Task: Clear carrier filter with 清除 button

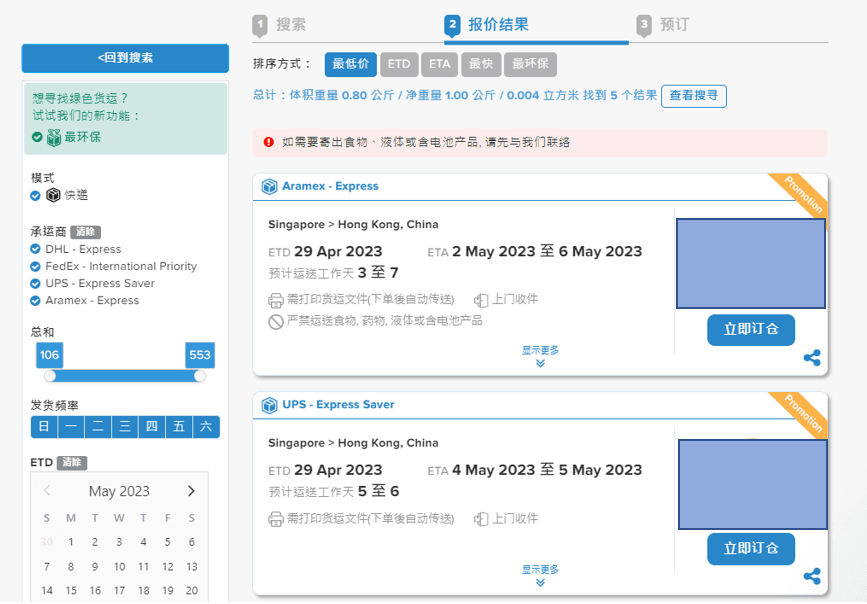Action: (86, 232)
